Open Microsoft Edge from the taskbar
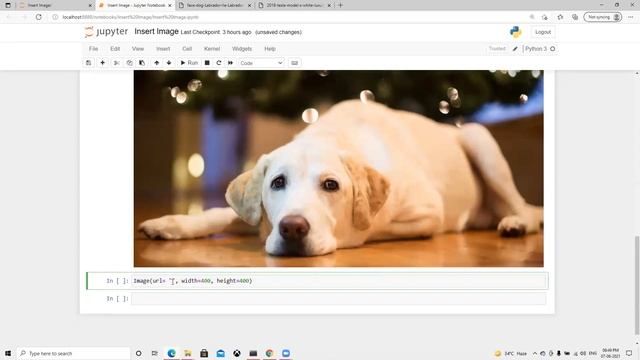The width and height of the screenshot is (640, 360). [x=171, y=353]
